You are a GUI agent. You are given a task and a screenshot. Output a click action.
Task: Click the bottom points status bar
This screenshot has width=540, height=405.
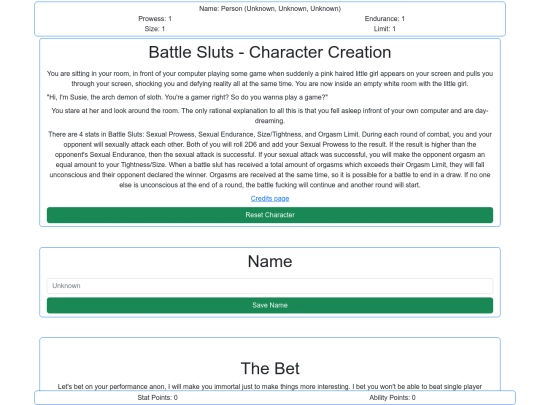pyautogui.click(x=275, y=397)
